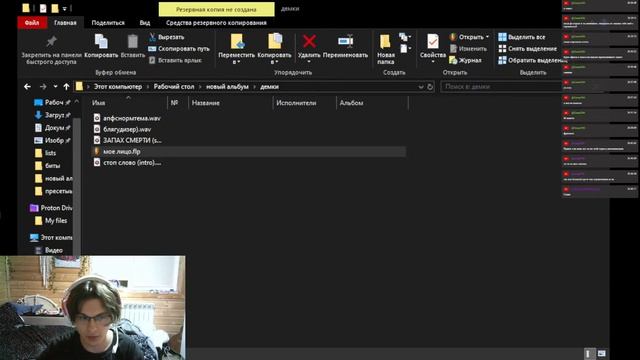Select file ЗАПАХ СМЕРТИ
The image size is (640, 360).
pyautogui.click(x=127, y=140)
